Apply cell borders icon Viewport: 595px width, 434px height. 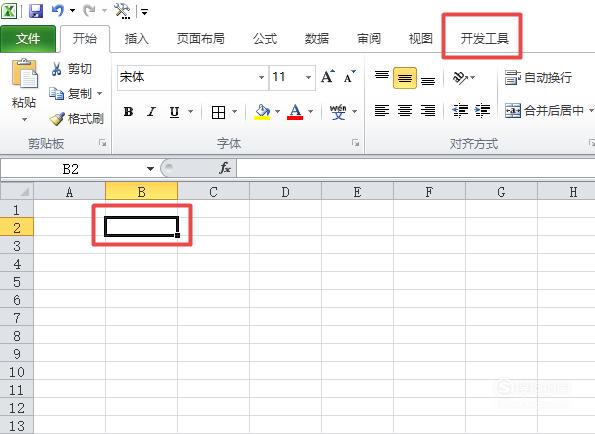click(x=219, y=112)
